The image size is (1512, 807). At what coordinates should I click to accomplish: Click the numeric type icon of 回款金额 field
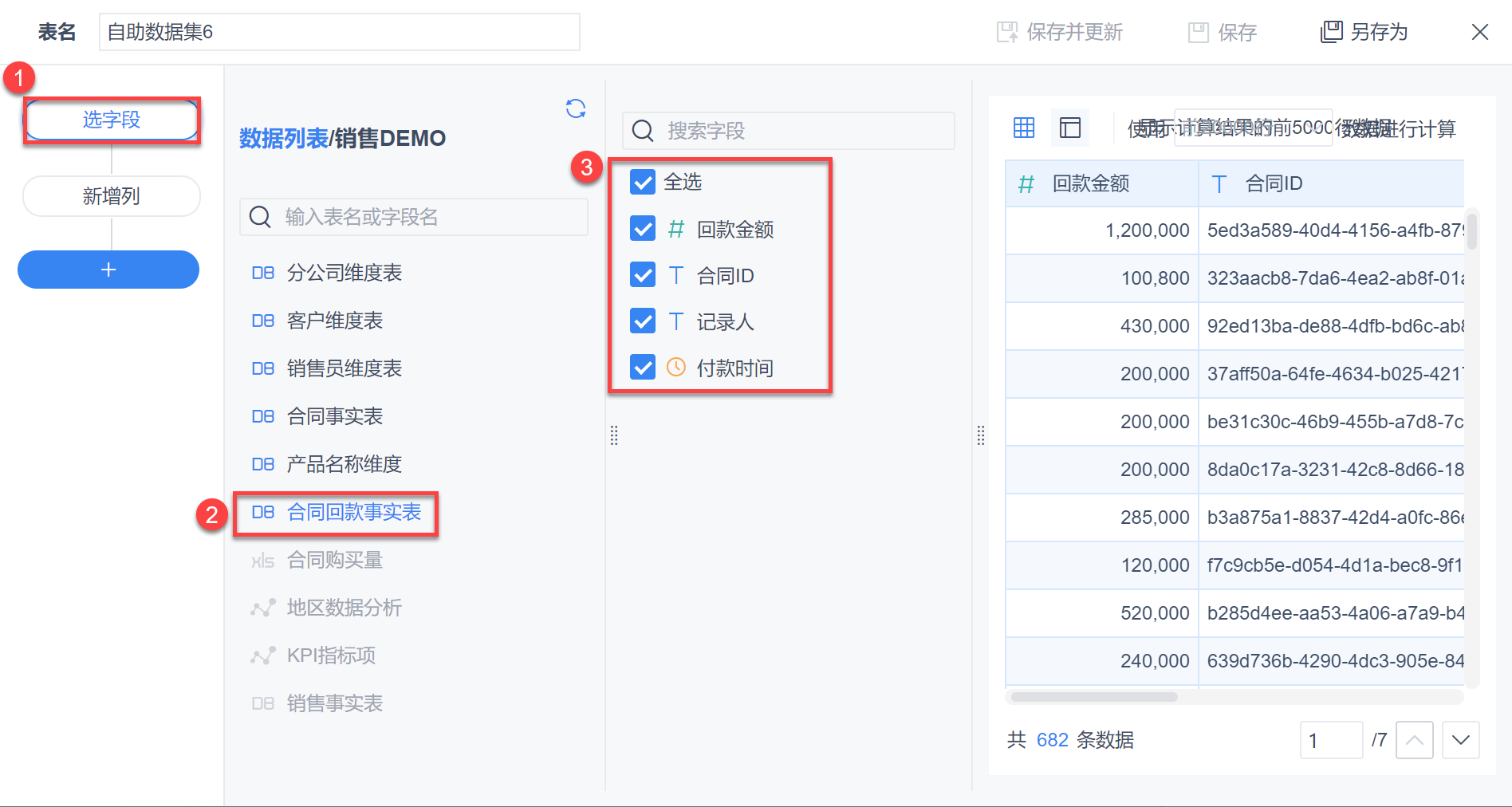pyautogui.click(x=676, y=230)
